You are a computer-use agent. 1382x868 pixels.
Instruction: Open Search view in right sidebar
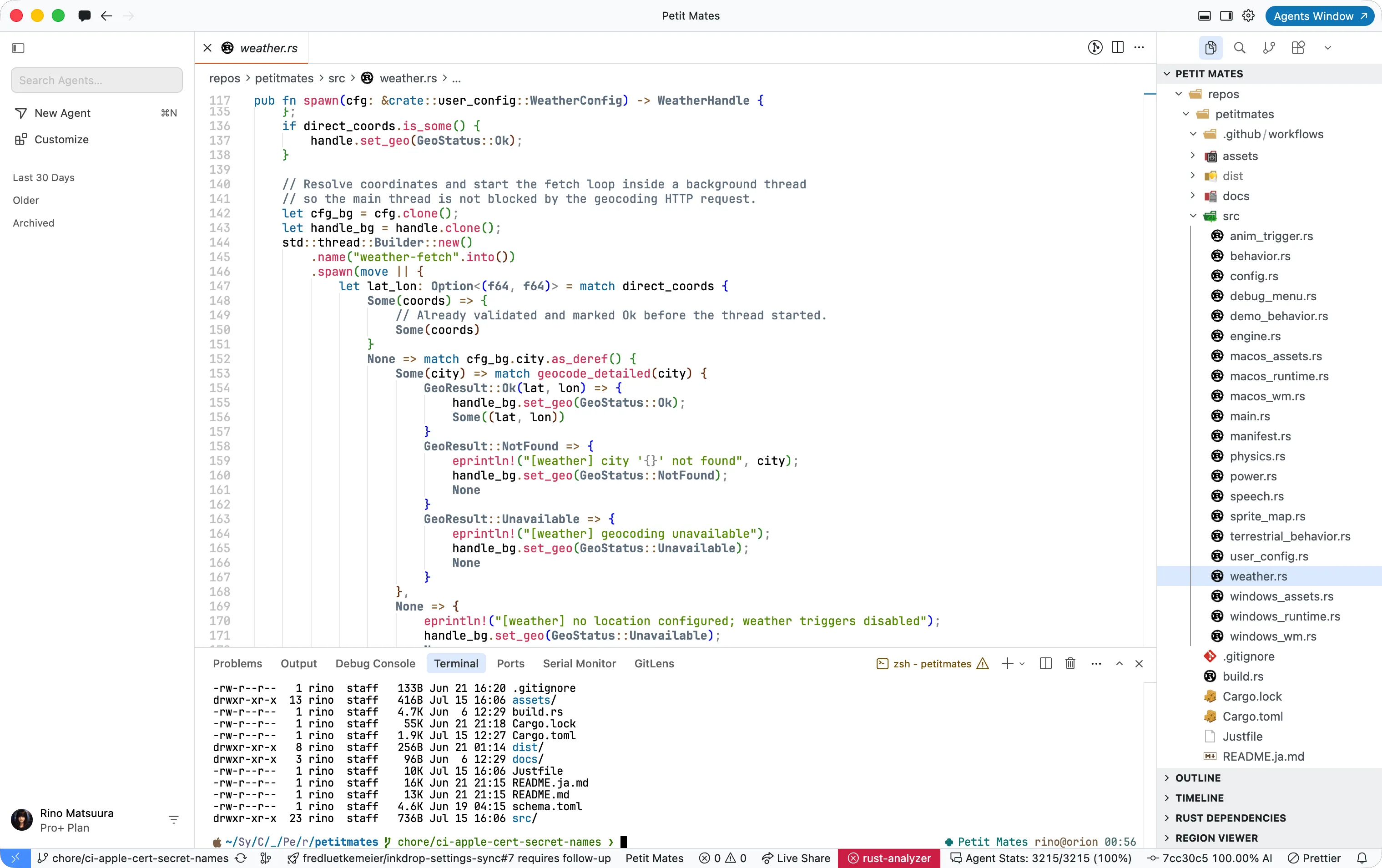[x=1240, y=48]
